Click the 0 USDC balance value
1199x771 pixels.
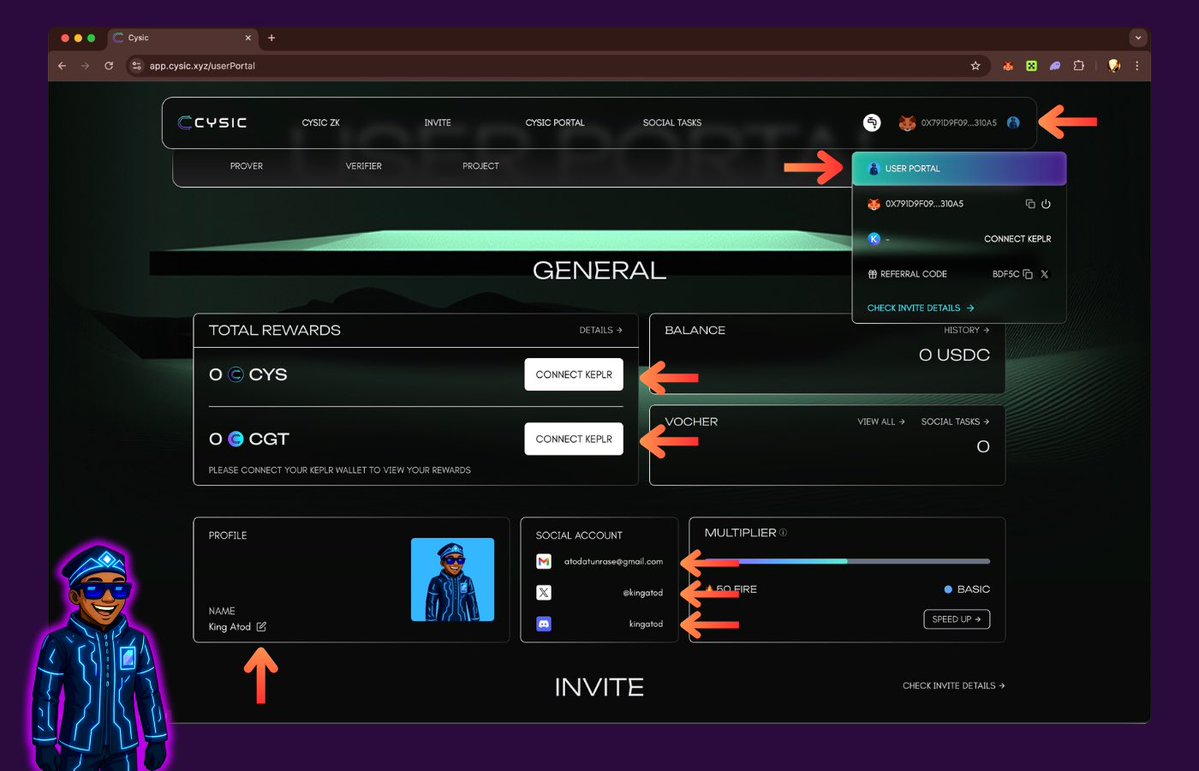[x=954, y=355]
